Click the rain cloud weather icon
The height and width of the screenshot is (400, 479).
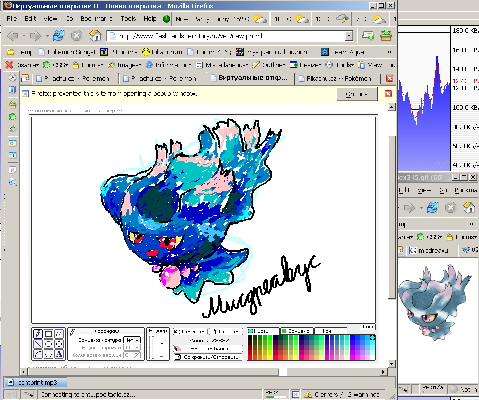[x=342, y=19]
